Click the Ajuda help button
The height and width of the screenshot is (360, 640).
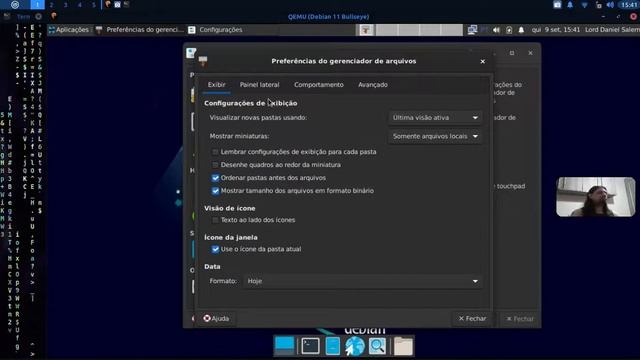point(216,318)
